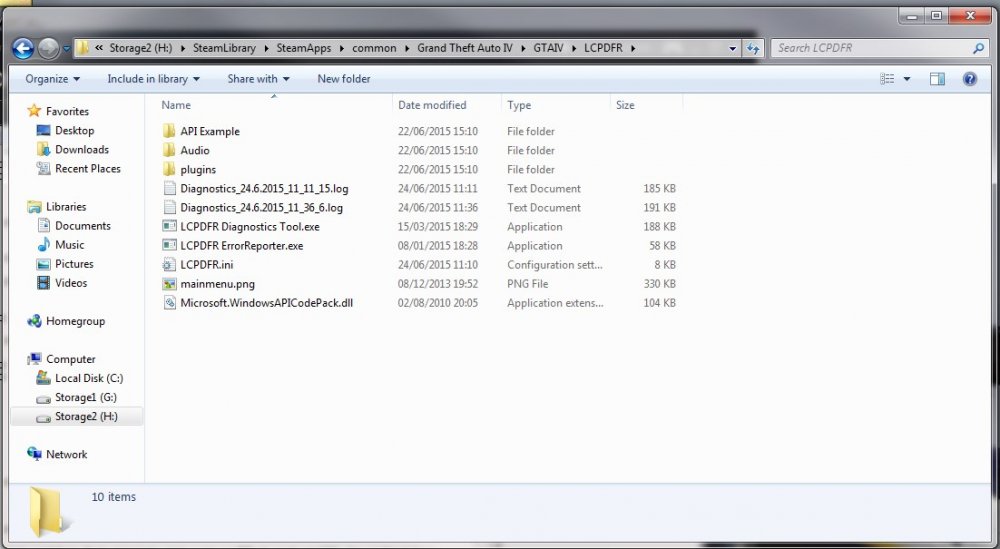The width and height of the screenshot is (1000, 549).
Task: Click Grand Theft Auto IV breadcrumb
Action: pyautogui.click(x=464, y=48)
